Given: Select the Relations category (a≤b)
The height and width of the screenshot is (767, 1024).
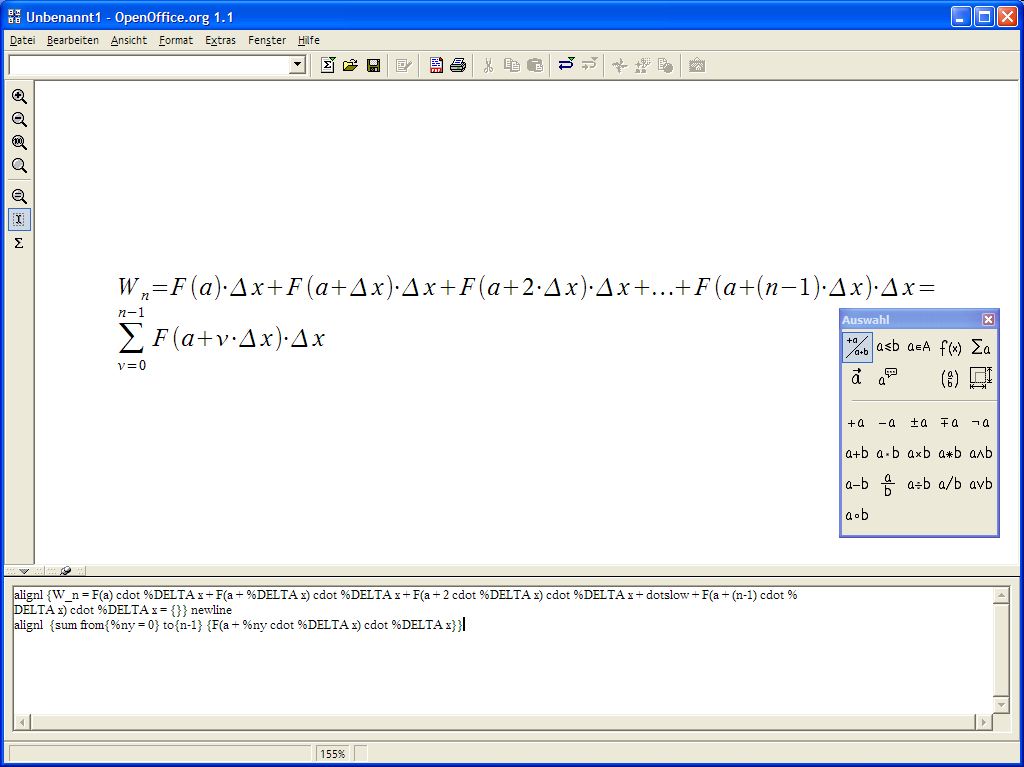Looking at the screenshot, I should [x=887, y=347].
